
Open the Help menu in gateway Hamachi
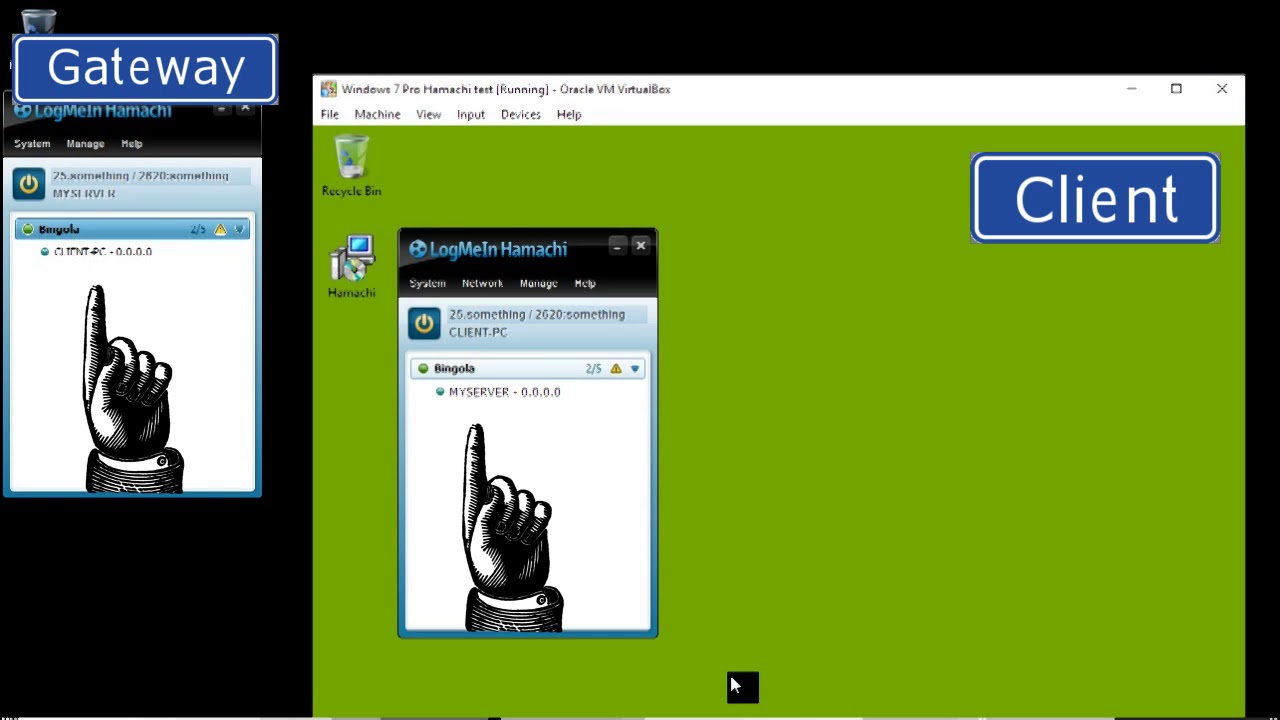(132, 144)
